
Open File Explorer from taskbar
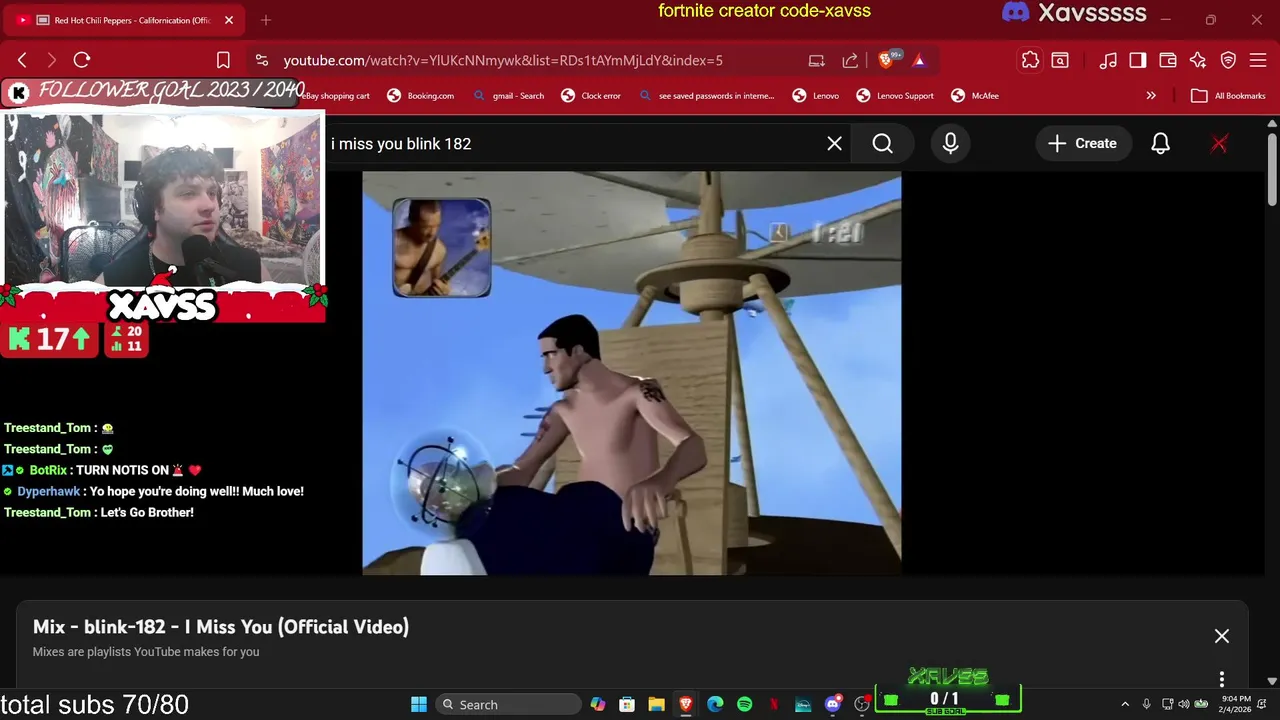pyautogui.click(x=656, y=704)
